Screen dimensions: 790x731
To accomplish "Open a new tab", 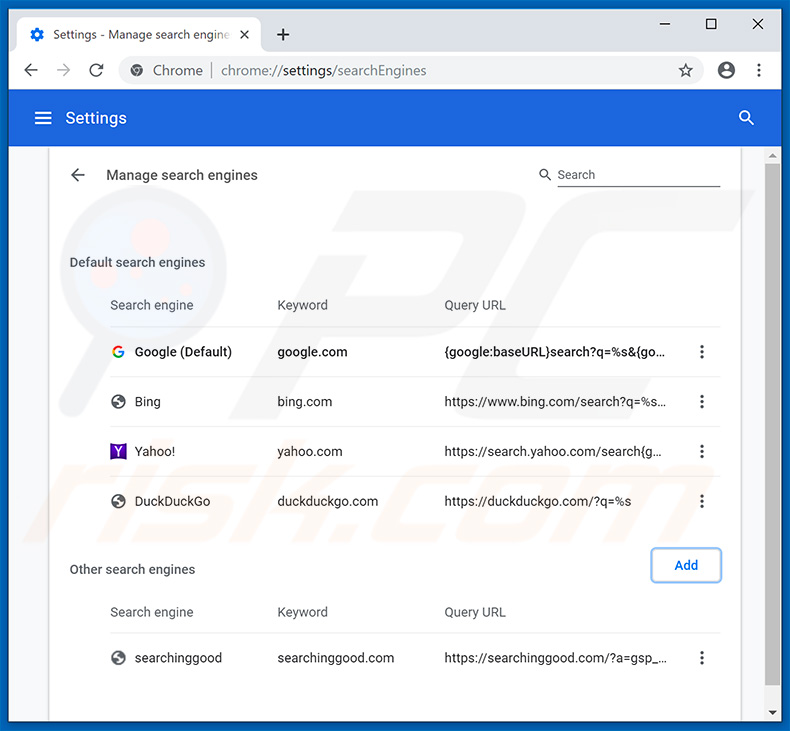I will [283, 34].
